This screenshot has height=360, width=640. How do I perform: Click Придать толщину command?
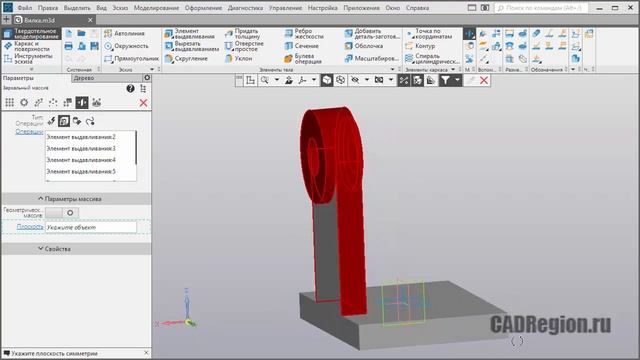coord(242,33)
